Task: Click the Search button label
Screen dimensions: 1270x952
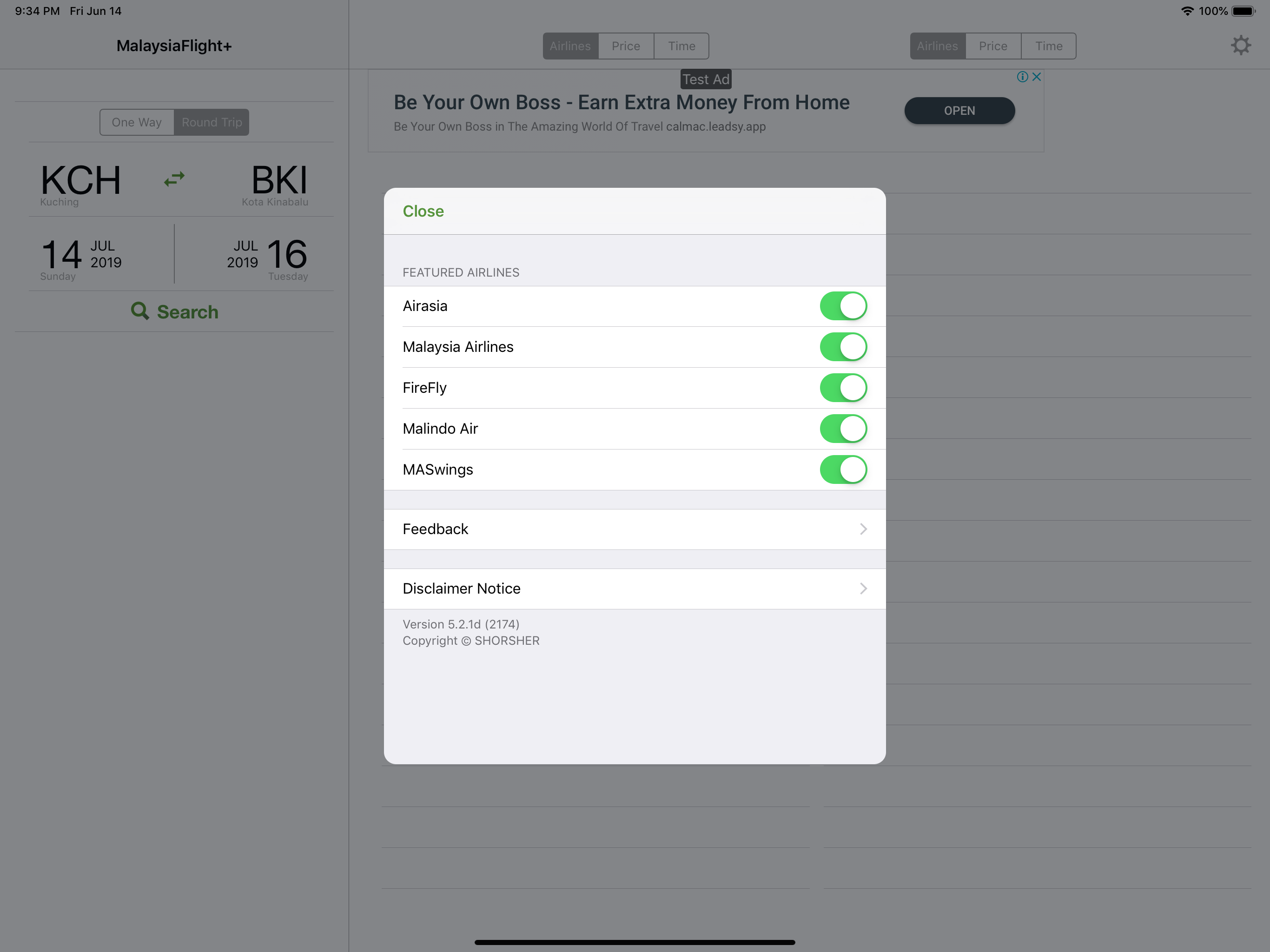Action: click(188, 312)
